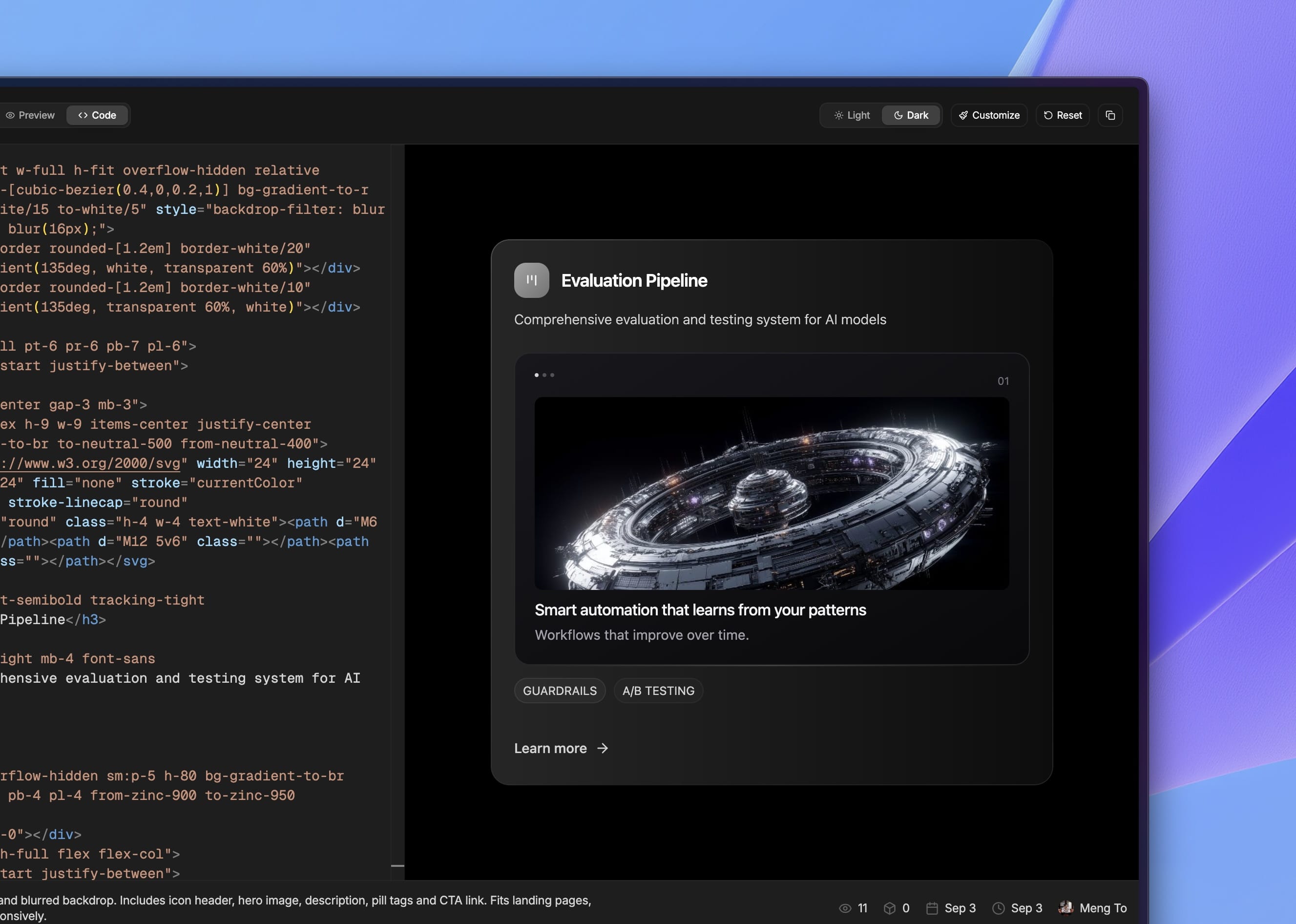
Task: Enable Dark mode
Action: pyautogui.click(x=911, y=115)
